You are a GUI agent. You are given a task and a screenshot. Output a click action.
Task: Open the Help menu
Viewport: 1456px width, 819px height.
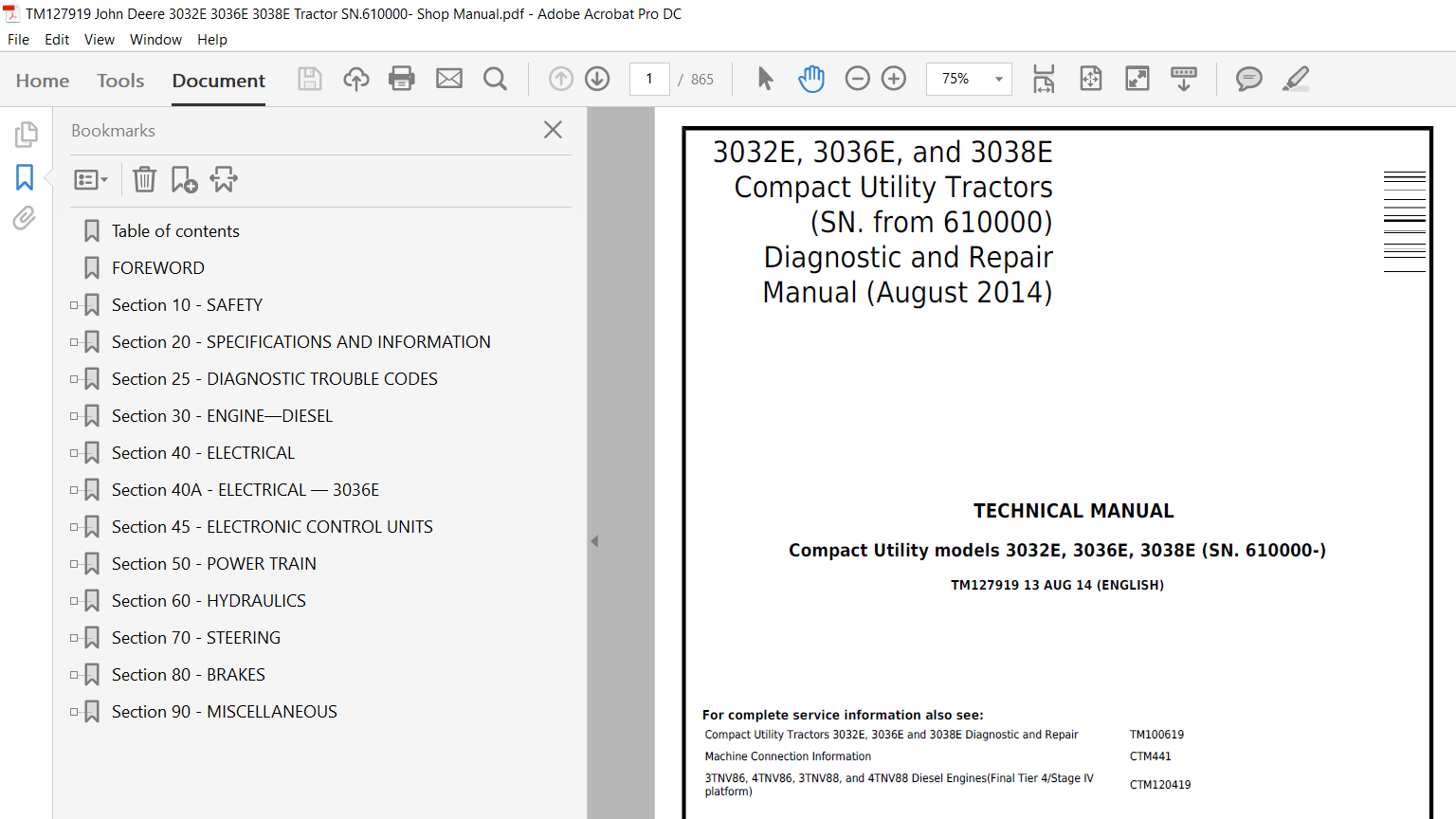(212, 40)
